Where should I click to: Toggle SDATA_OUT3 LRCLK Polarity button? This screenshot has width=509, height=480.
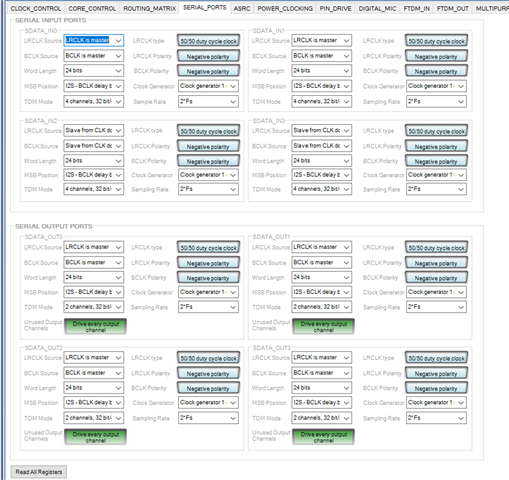pyautogui.click(x=436, y=373)
